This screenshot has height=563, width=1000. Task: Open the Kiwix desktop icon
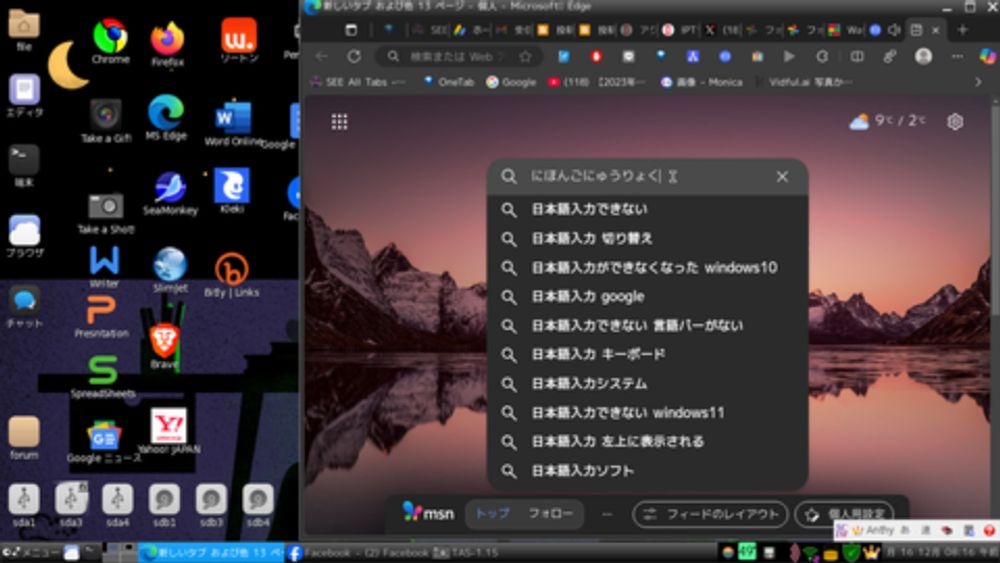[232, 190]
